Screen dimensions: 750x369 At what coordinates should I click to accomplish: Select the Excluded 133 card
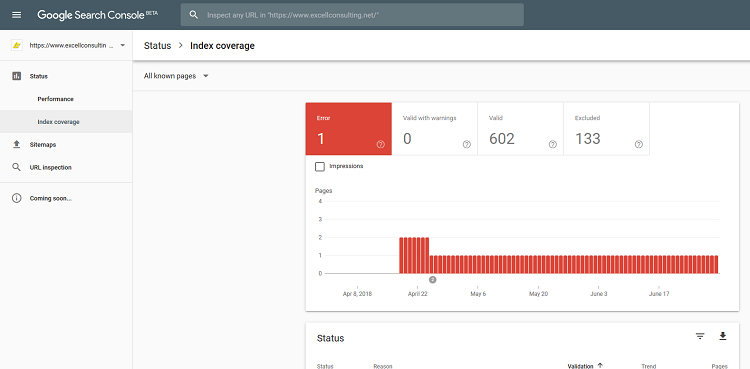point(607,129)
